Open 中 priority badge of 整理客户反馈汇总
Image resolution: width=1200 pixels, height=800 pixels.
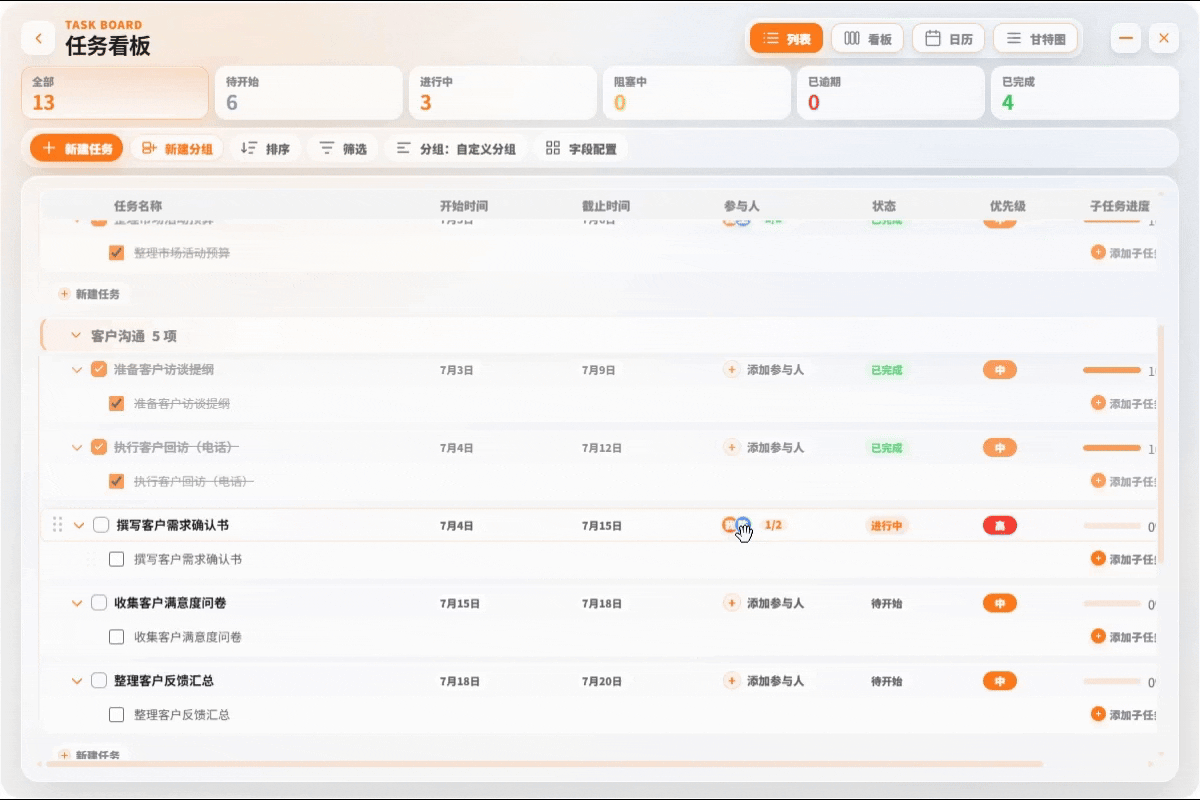[999, 681]
